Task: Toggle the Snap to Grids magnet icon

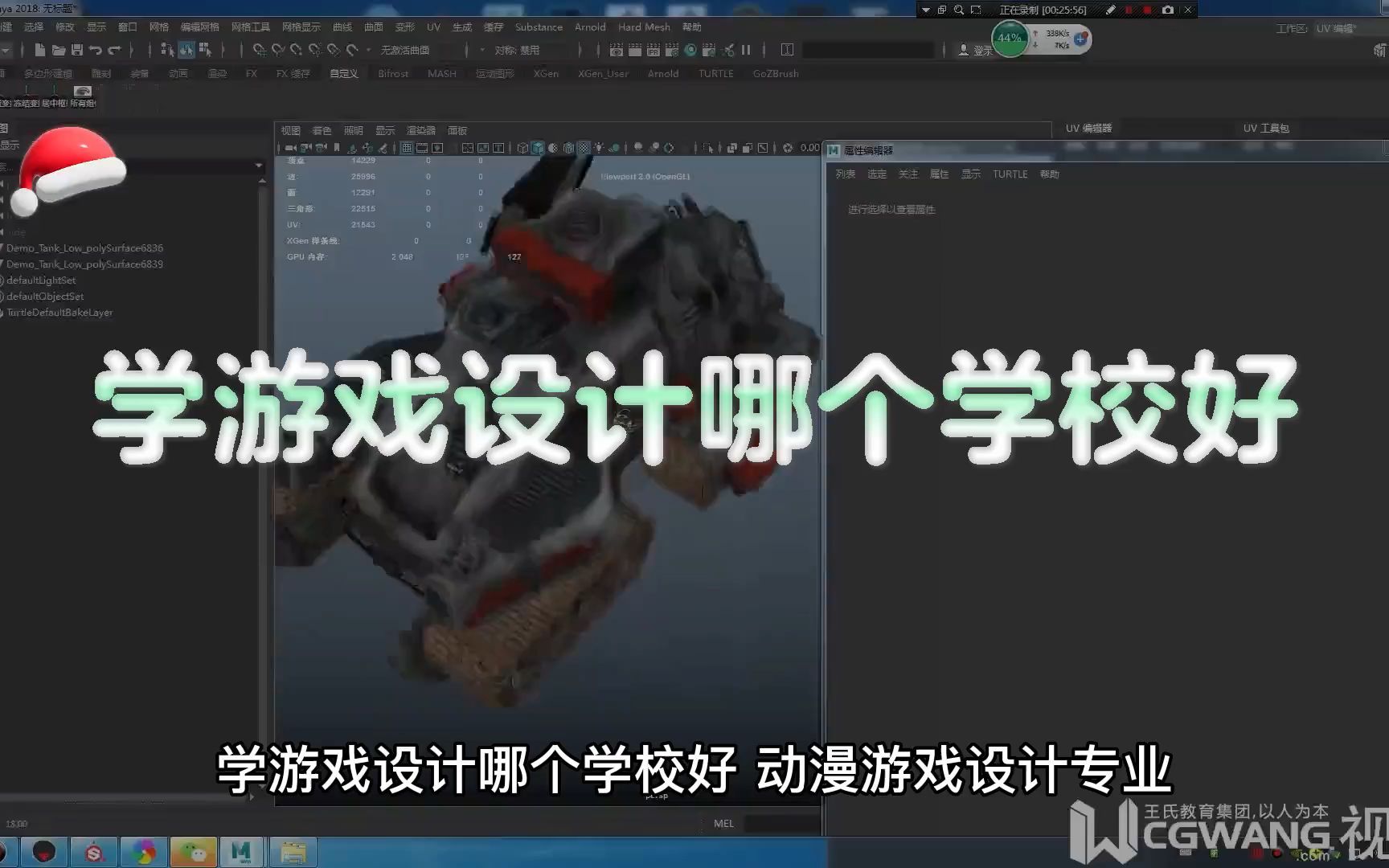Action: tap(259, 50)
